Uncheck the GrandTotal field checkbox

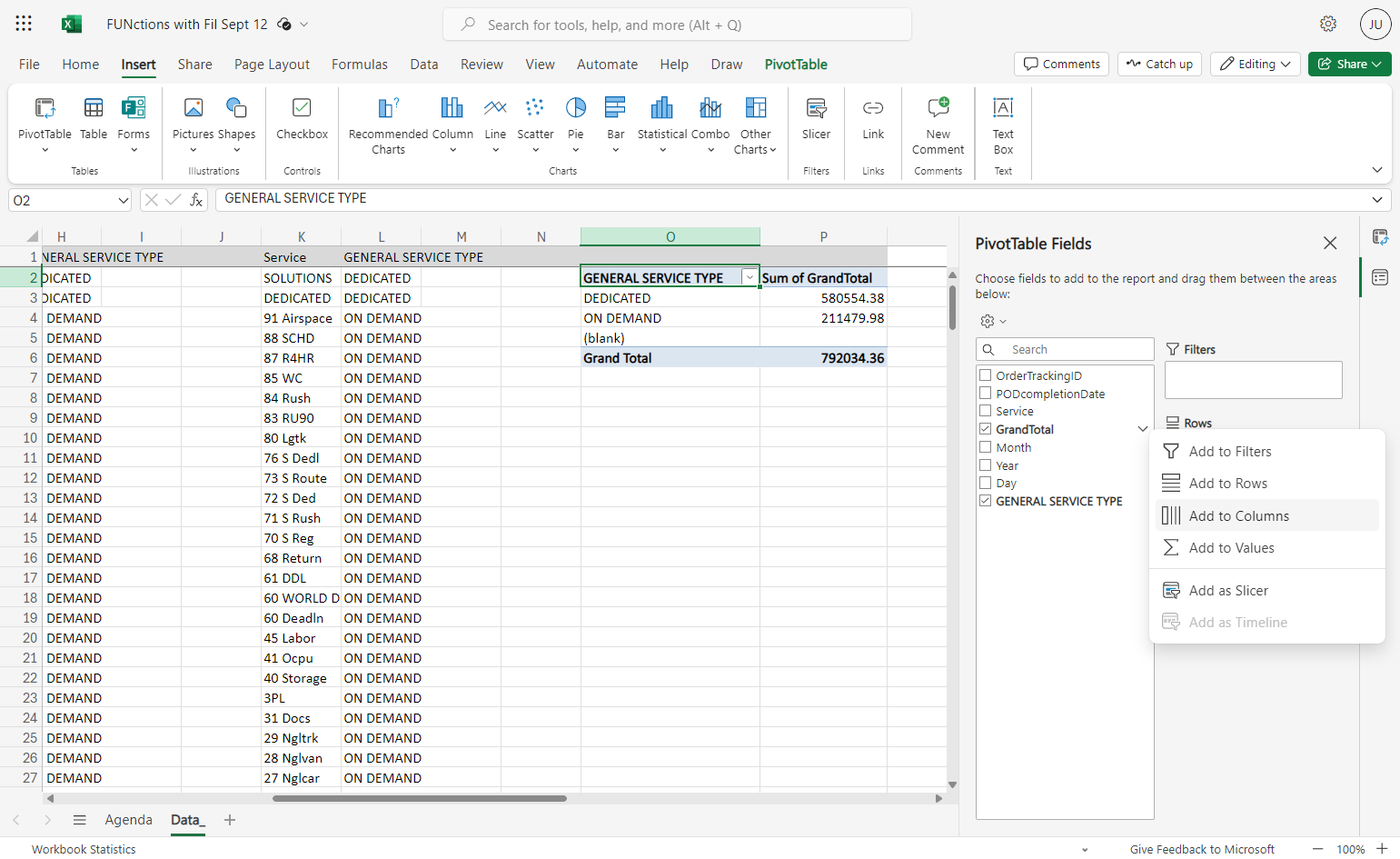click(x=986, y=429)
